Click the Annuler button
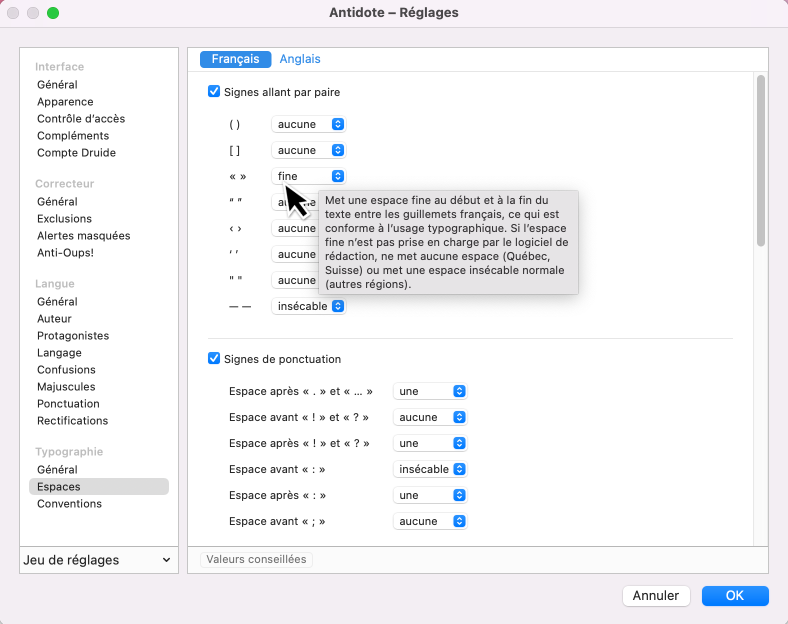The height and width of the screenshot is (624, 788). (656, 595)
